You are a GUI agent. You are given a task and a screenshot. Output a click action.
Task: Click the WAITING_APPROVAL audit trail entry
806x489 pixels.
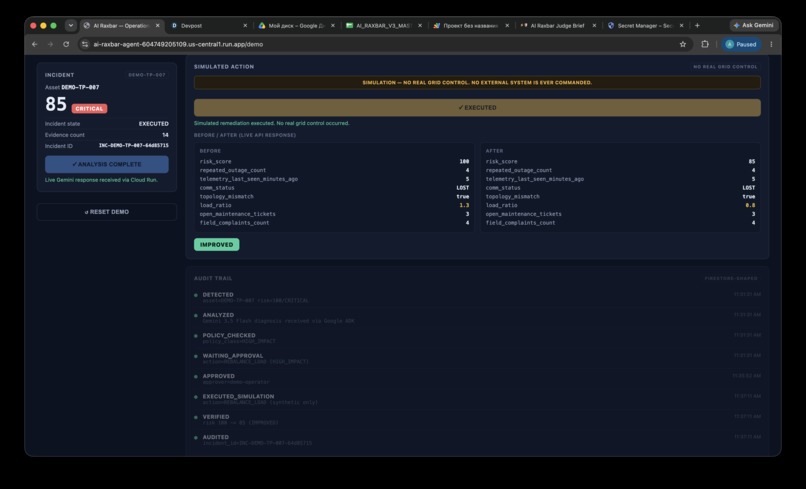(x=477, y=358)
